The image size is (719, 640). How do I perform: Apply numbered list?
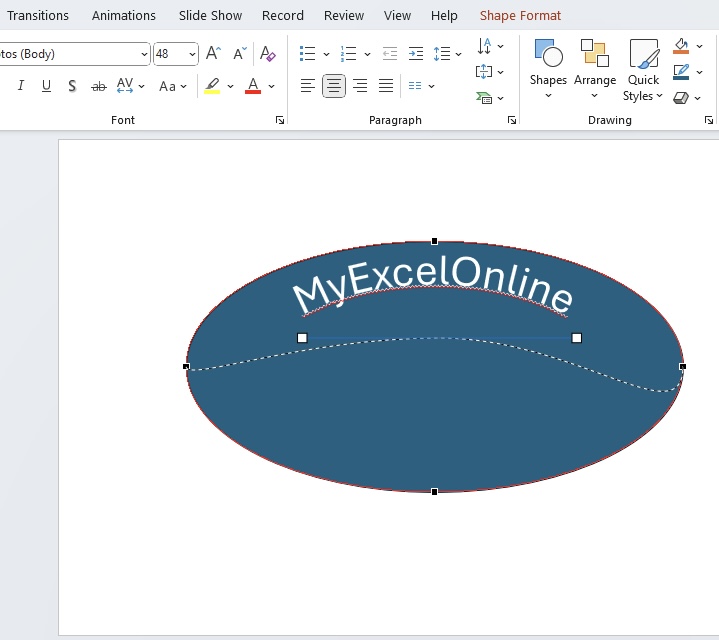[348, 54]
